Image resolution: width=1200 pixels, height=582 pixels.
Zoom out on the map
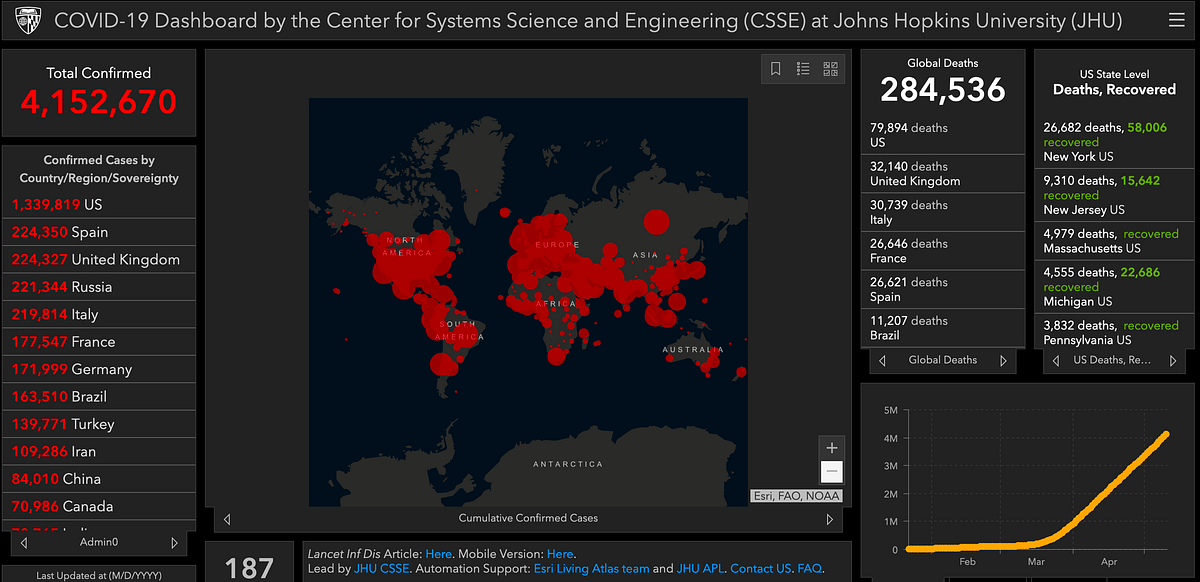point(831,472)
